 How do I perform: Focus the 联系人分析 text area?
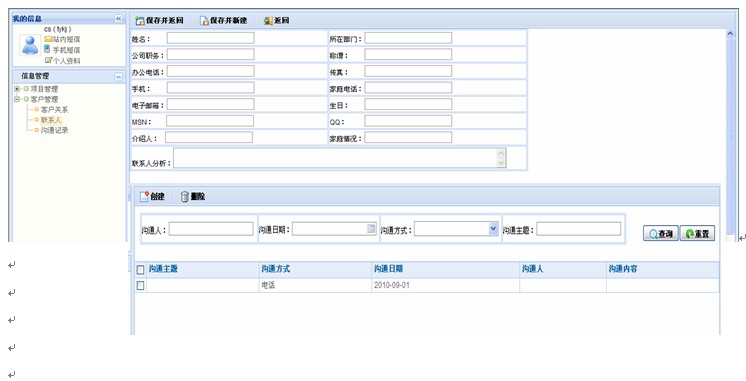click(x=340, y=158)
